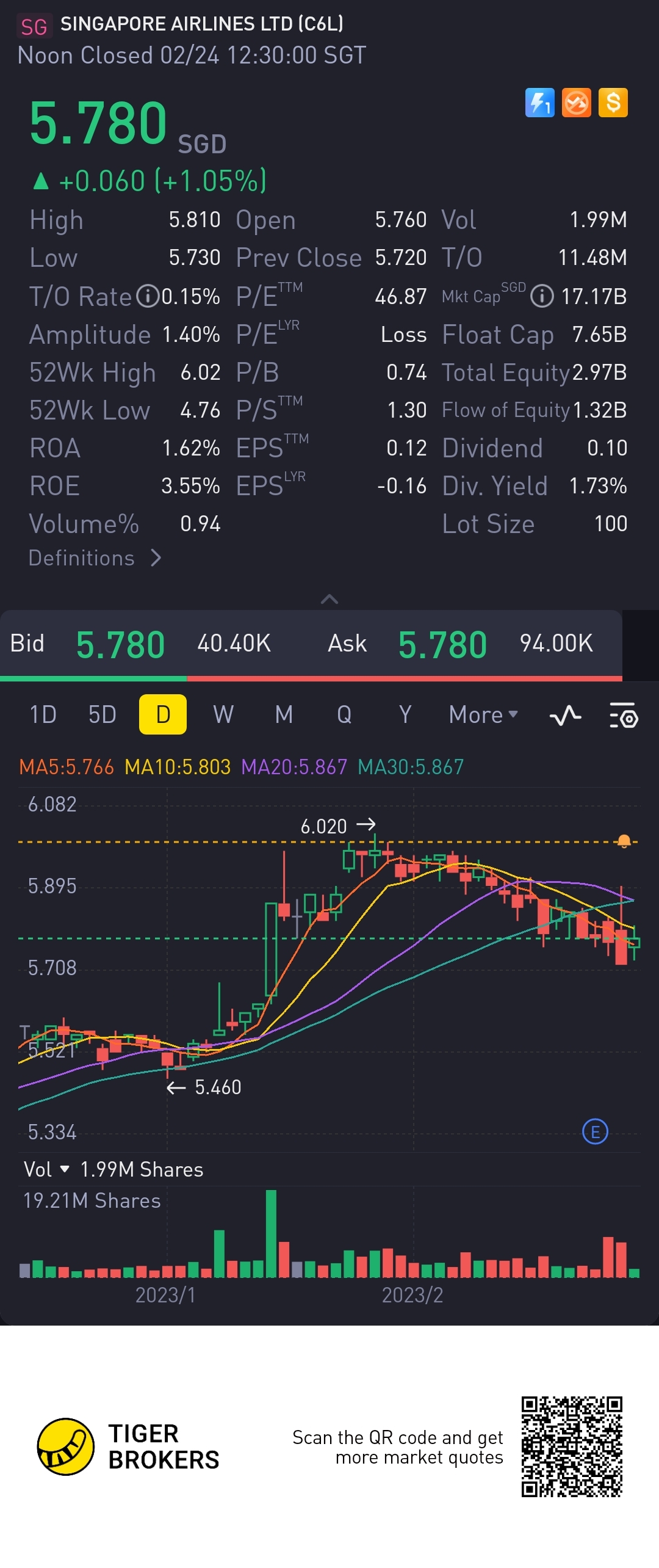Tap the 52Wk High value 6.02
The image size is (659, 1568).
[x=200, y=372]
